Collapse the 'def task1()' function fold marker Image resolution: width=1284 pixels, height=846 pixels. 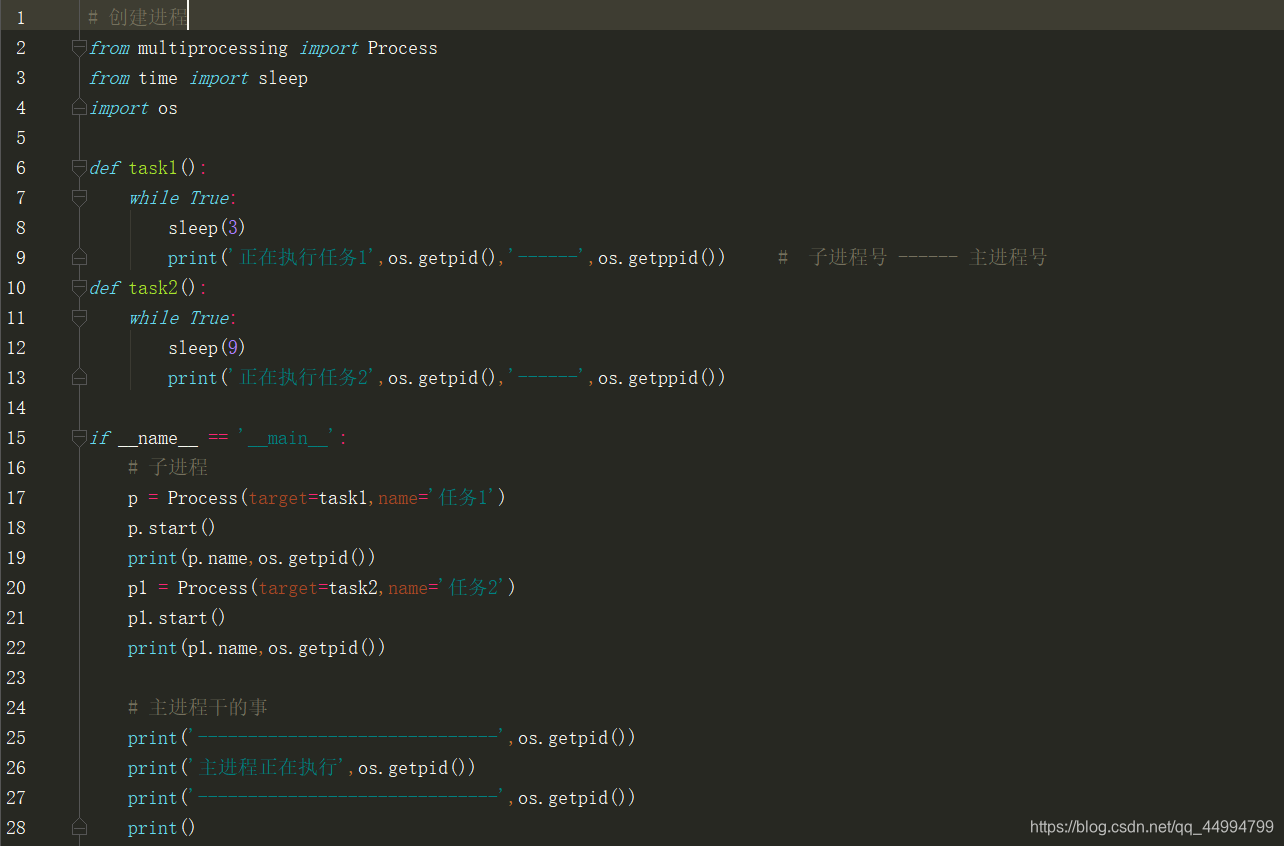point(80,168)
